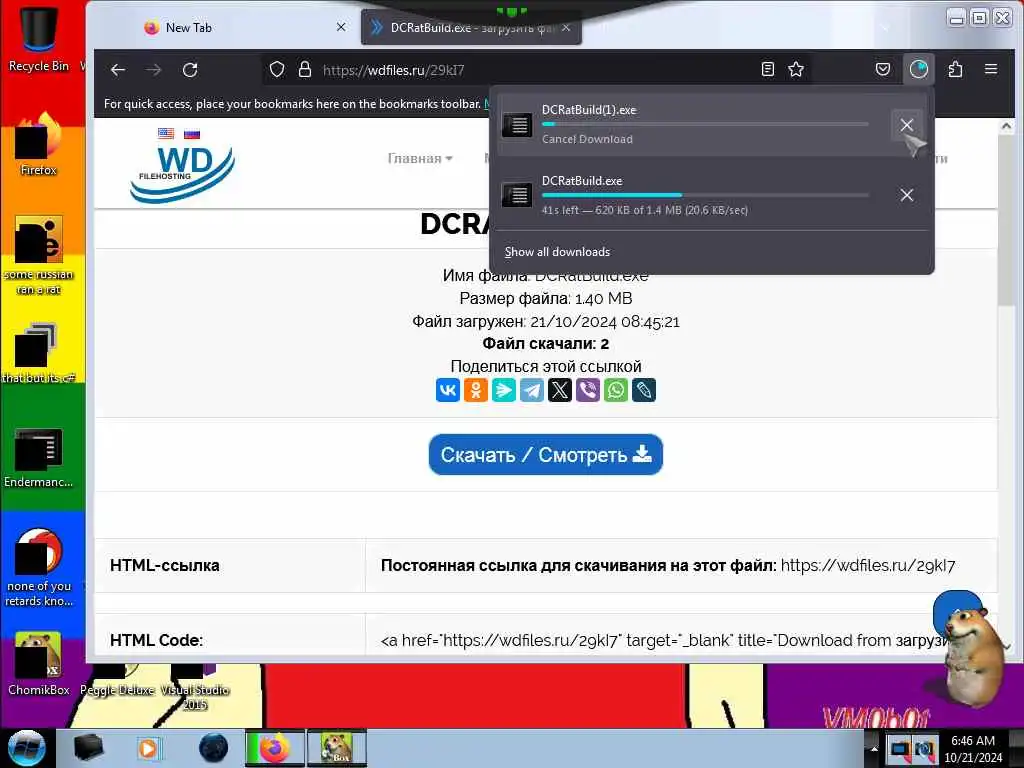Click the DCRatBuild(1).exe progress bar
This screenshot has width=1024, height=768.
pos(705,124)
